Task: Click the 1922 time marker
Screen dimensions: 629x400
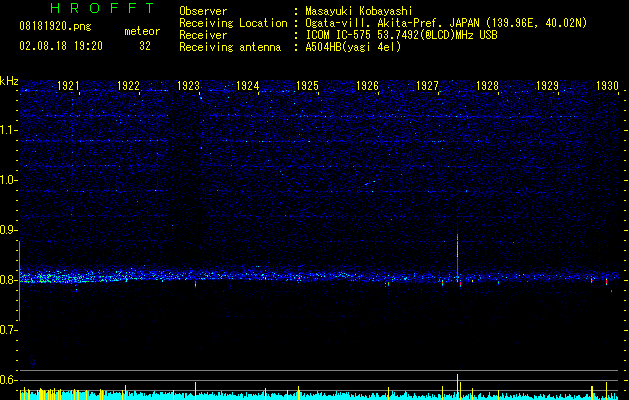Action: point(128,85)
